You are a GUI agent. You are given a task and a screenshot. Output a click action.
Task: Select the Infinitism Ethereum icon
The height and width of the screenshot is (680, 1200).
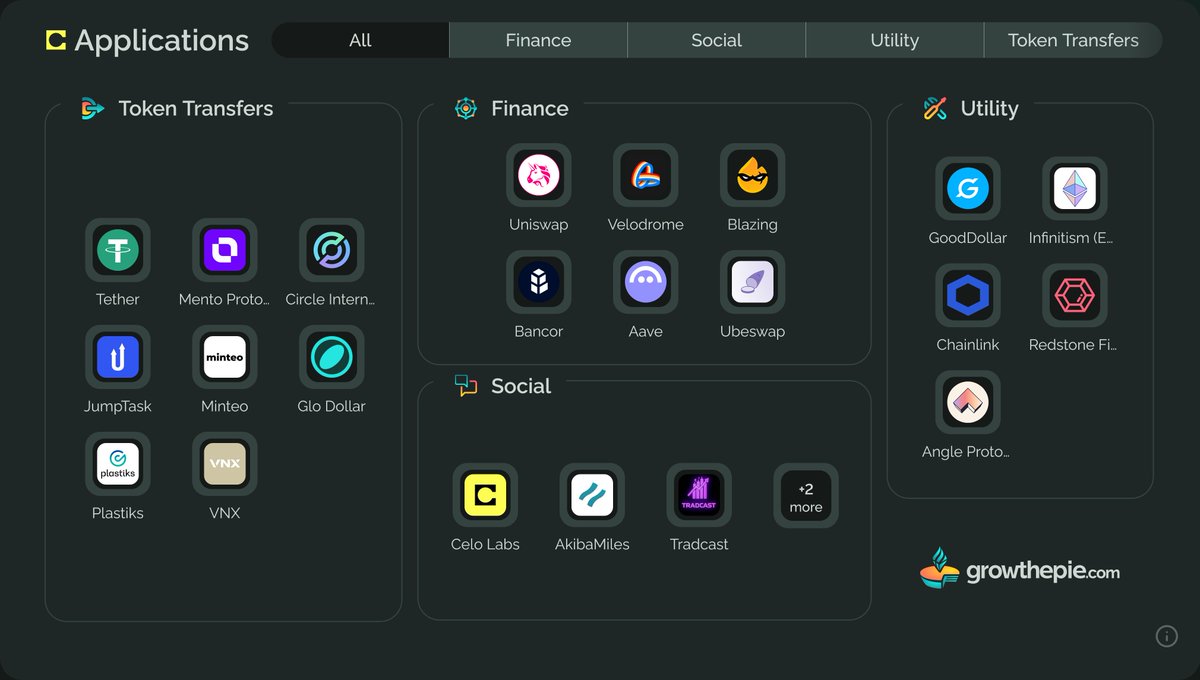tap(1075, 188)
